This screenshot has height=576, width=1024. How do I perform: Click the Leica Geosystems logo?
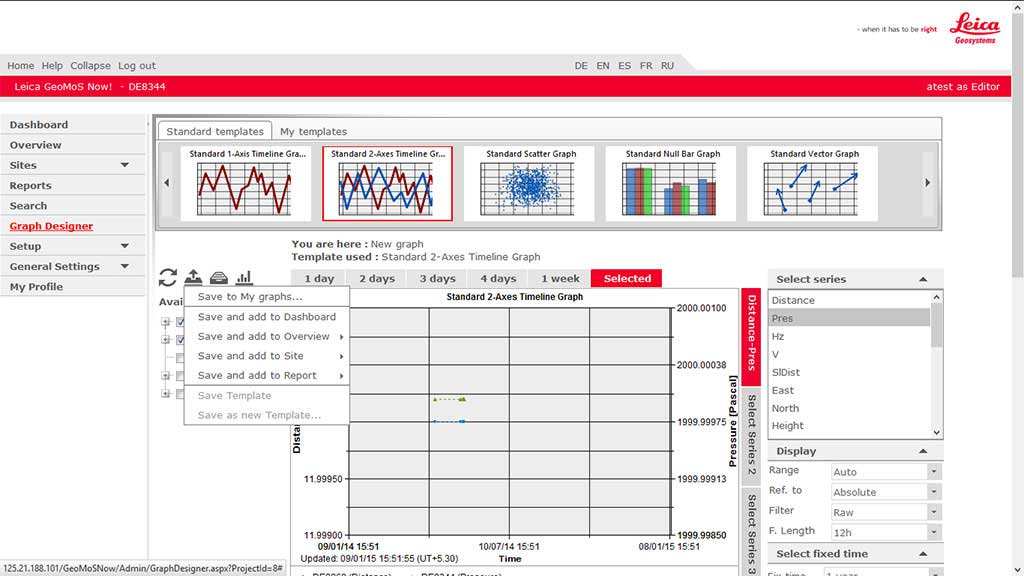click(x=974, y=29)
